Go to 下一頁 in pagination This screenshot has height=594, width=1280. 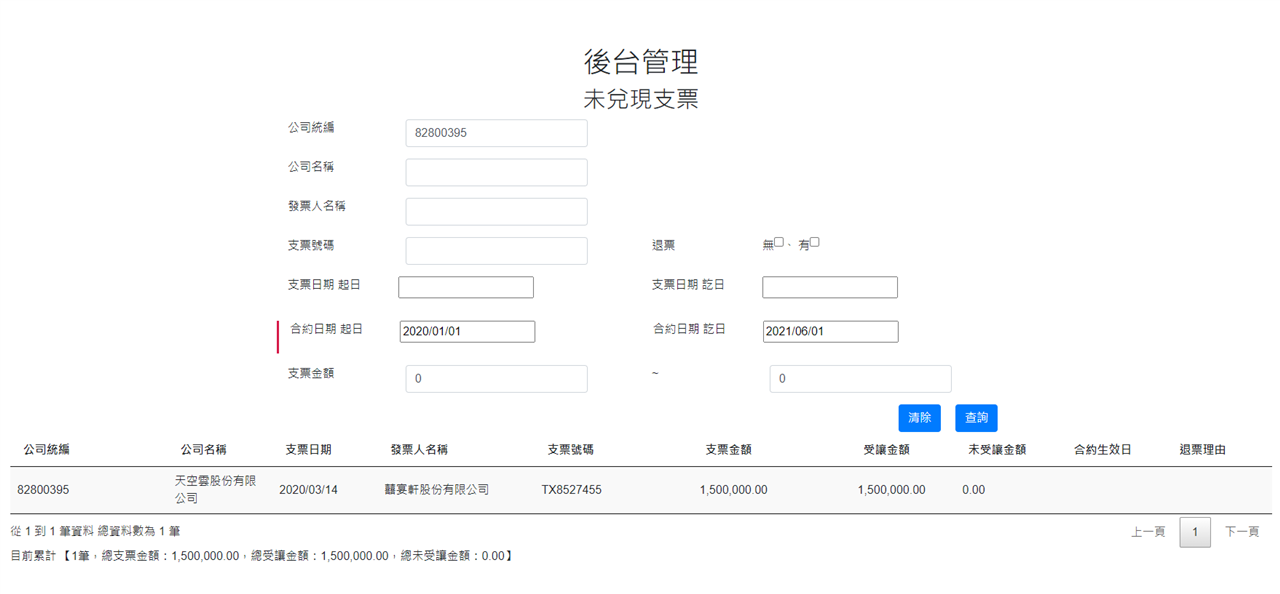(x=1242, y=532)
